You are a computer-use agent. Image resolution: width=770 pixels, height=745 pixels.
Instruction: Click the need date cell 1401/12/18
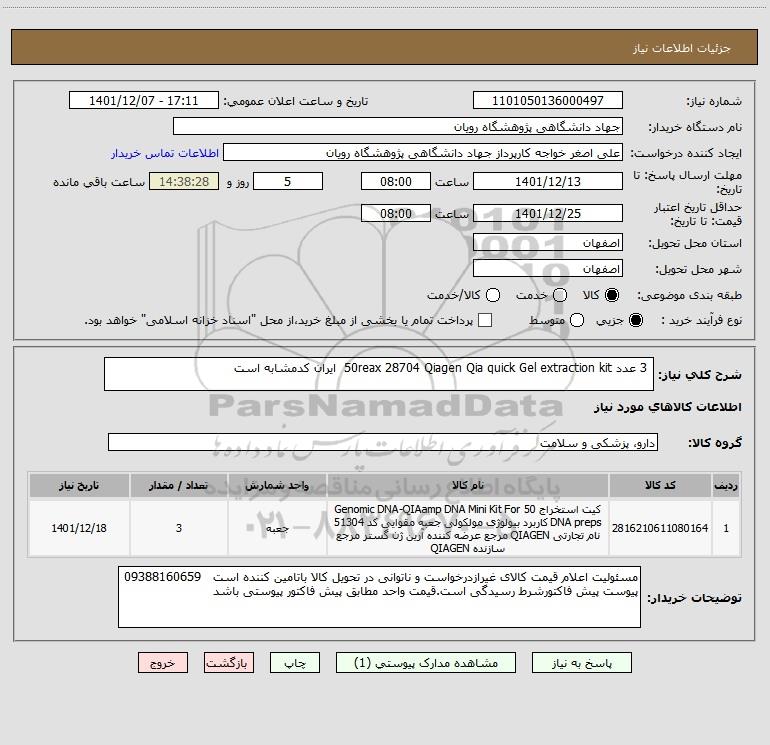click(79, 528)
